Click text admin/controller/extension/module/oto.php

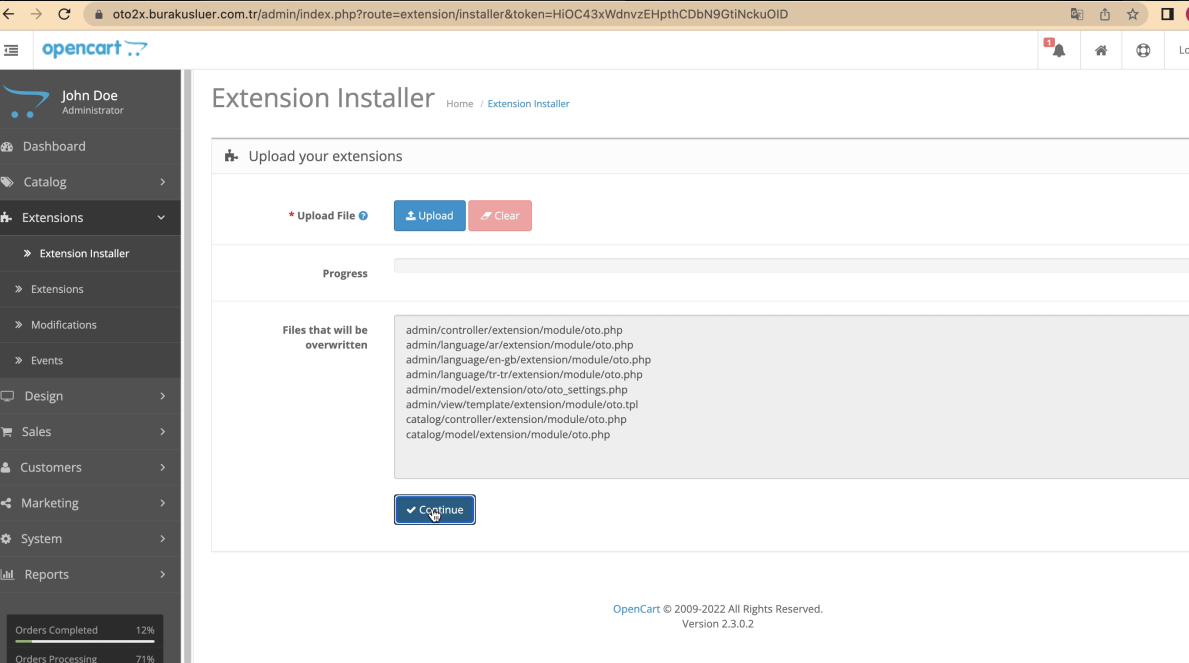pyautogui.click(x=514, y=330)
